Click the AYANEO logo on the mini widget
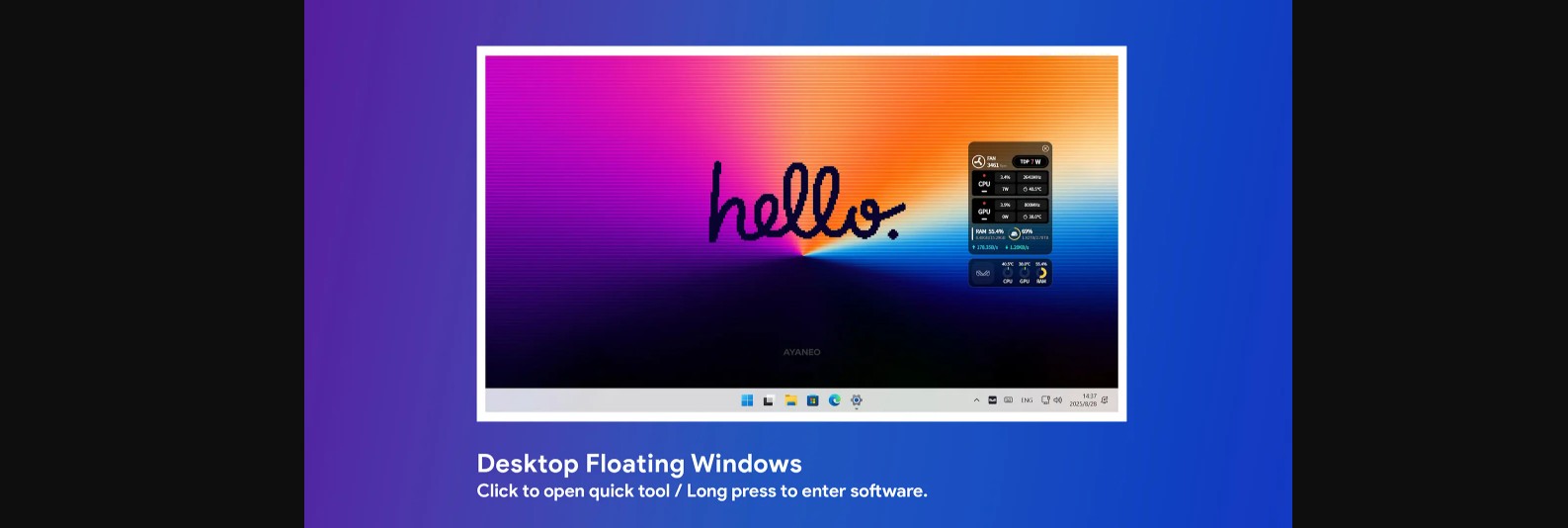1568x528 pixels. pos(983,273)
